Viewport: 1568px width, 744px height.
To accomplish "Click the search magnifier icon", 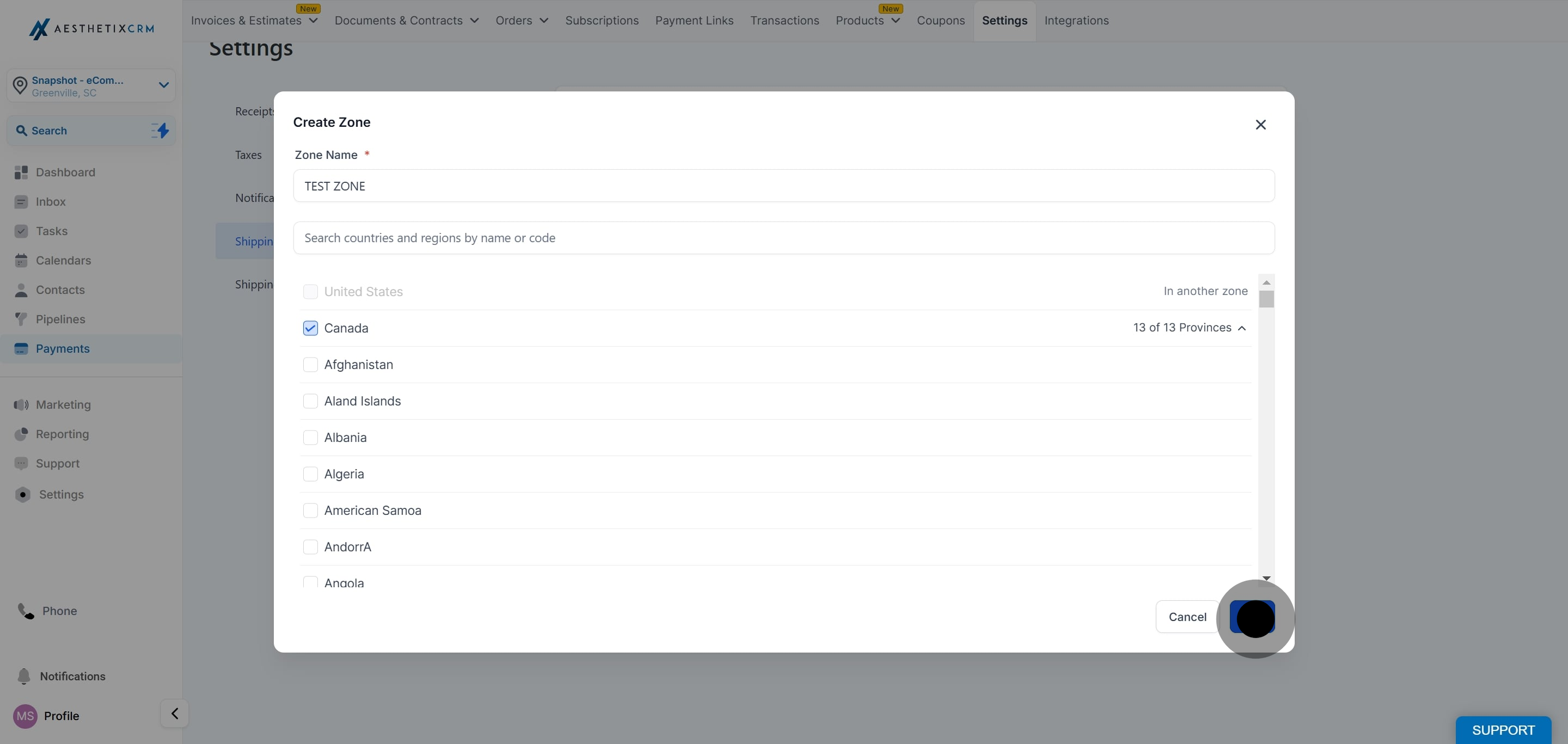I will pyautogui.click(x=21, y=131).
